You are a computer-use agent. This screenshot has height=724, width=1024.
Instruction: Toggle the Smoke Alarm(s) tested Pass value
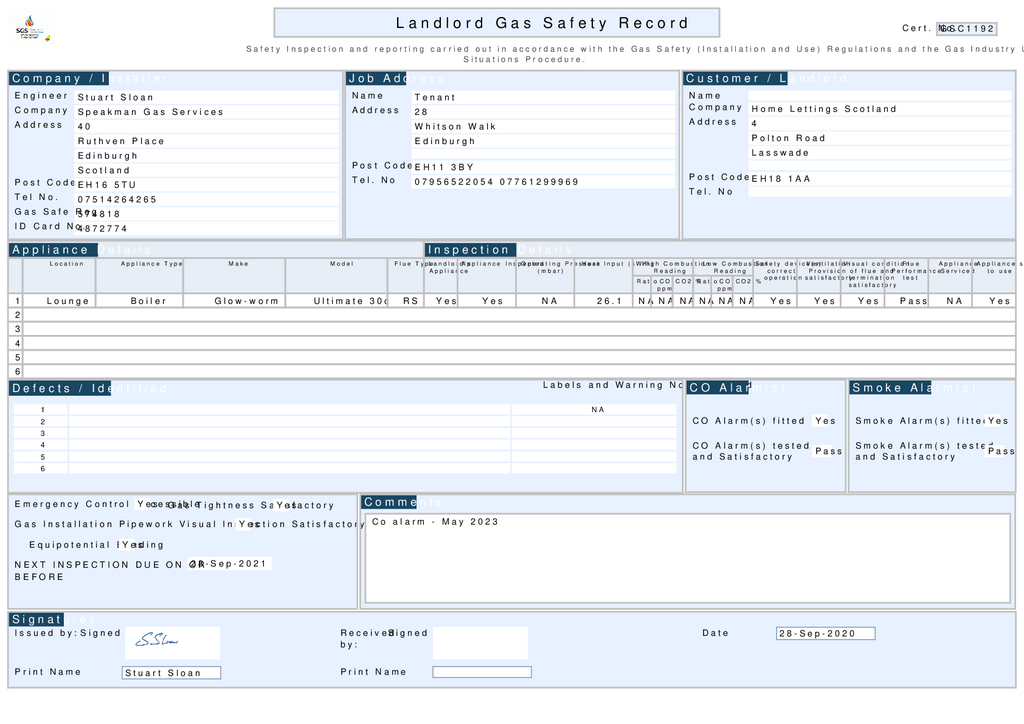click(1000, 451)
